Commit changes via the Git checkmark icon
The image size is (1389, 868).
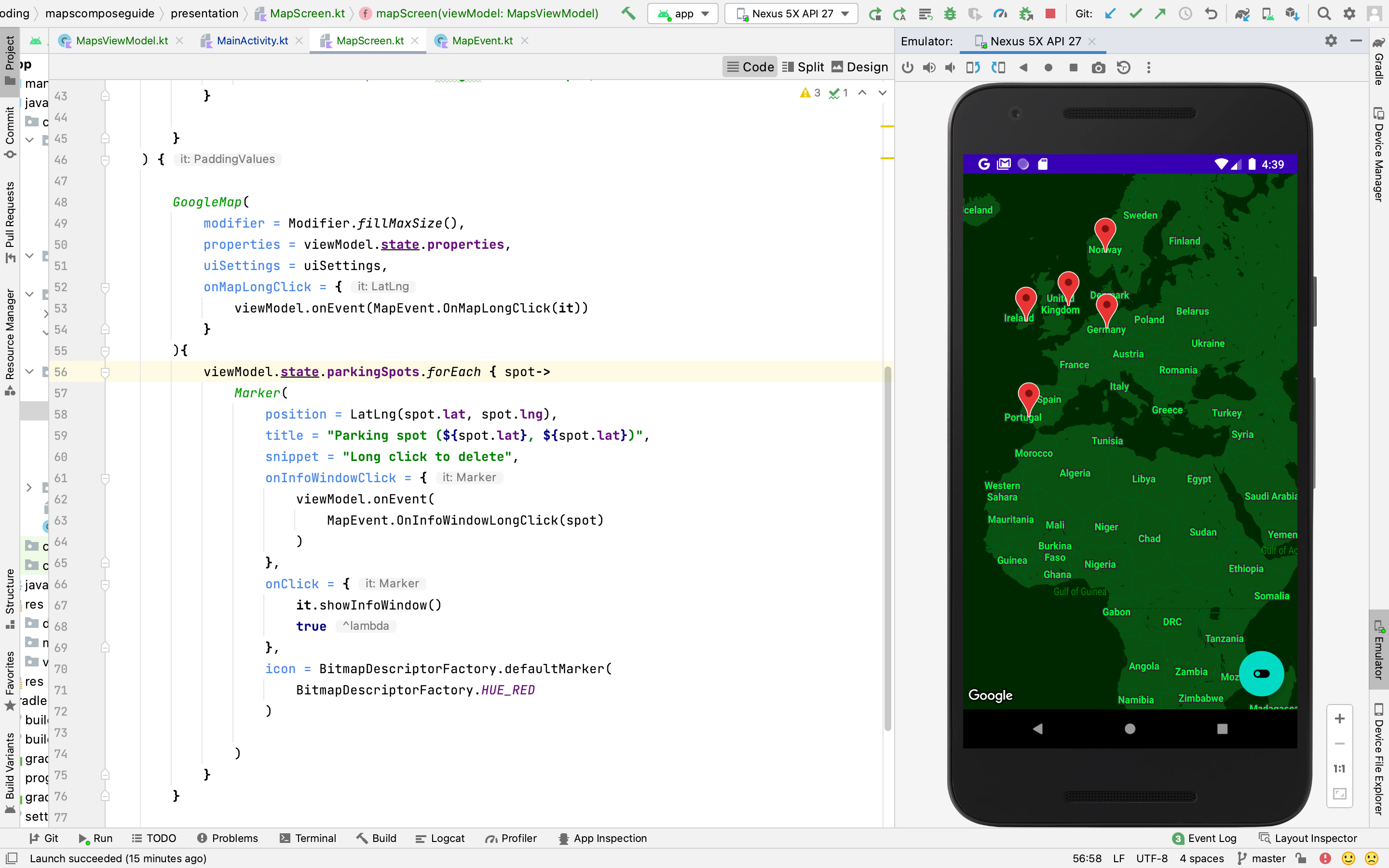tap(1135, 13)
